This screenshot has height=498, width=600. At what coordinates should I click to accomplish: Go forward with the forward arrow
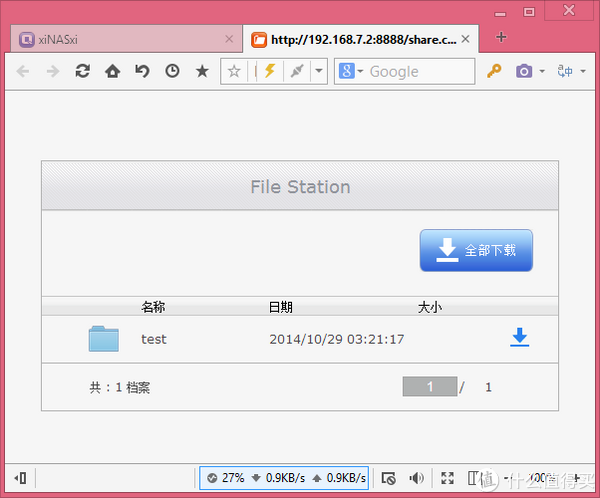[x=53, y=71]
